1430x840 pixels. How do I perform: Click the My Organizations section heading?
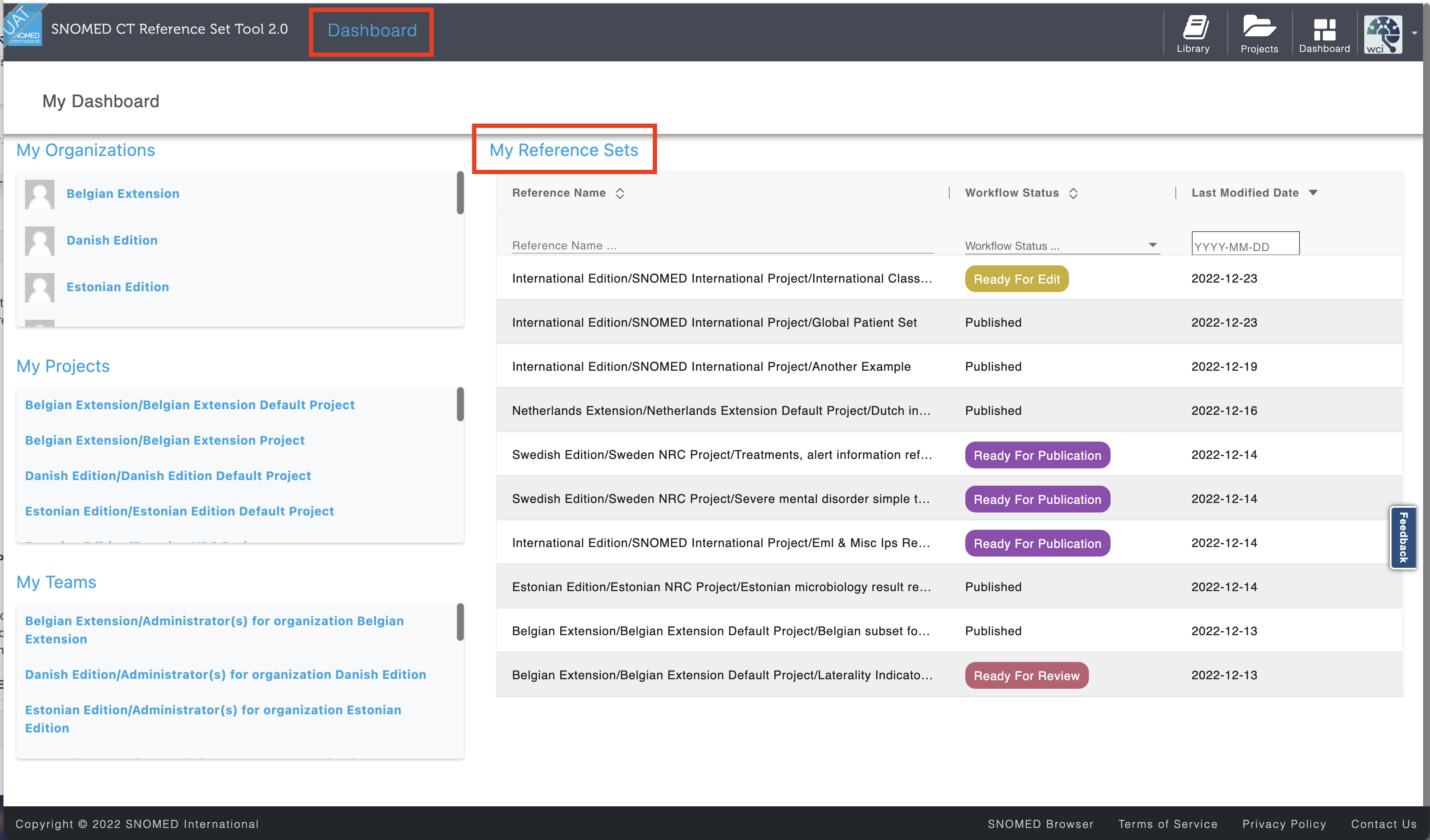pyautogui.click(x=86, y=150)
